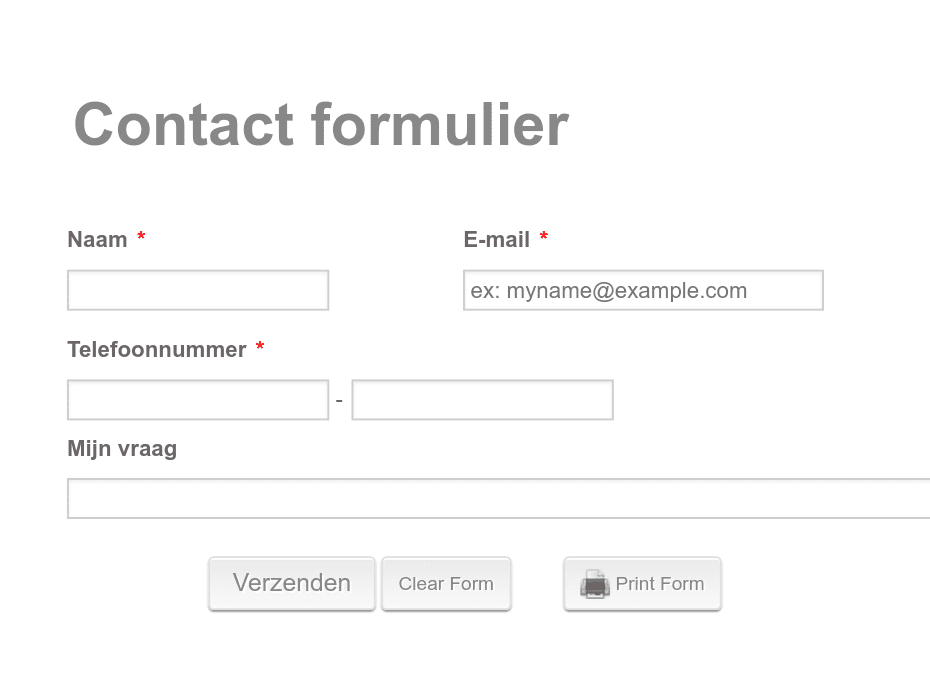
Task: Click into the Mijn vraag text field
Action: pos(499,499)
